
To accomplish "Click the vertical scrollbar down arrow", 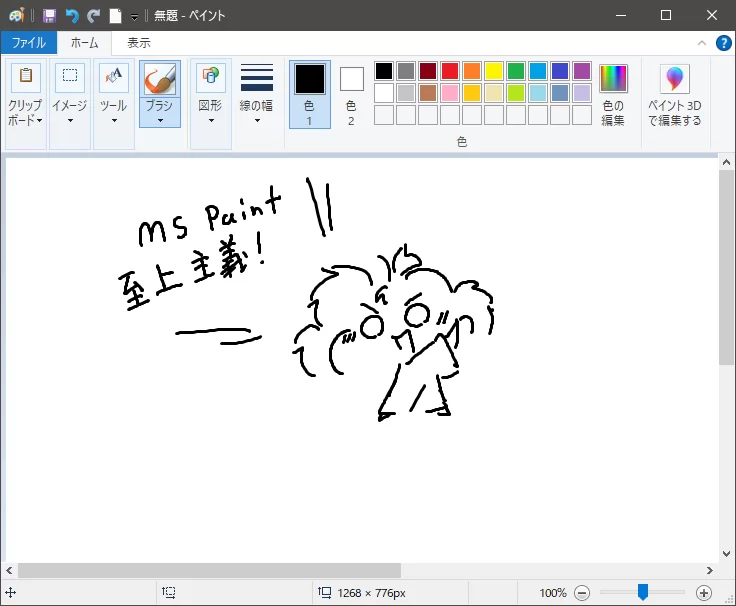I will [726, 553].
